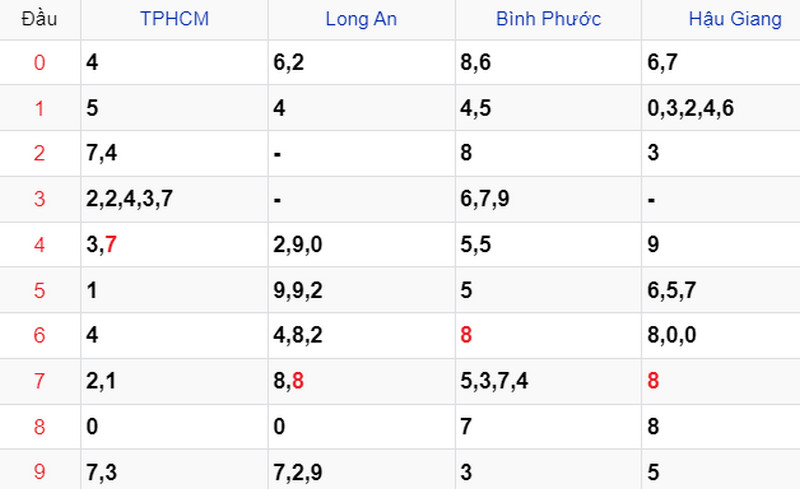Click Hậu Giang cell showing 0,3,2,4,6
This screenshot has width=800, height=489.
click(721, 108)
